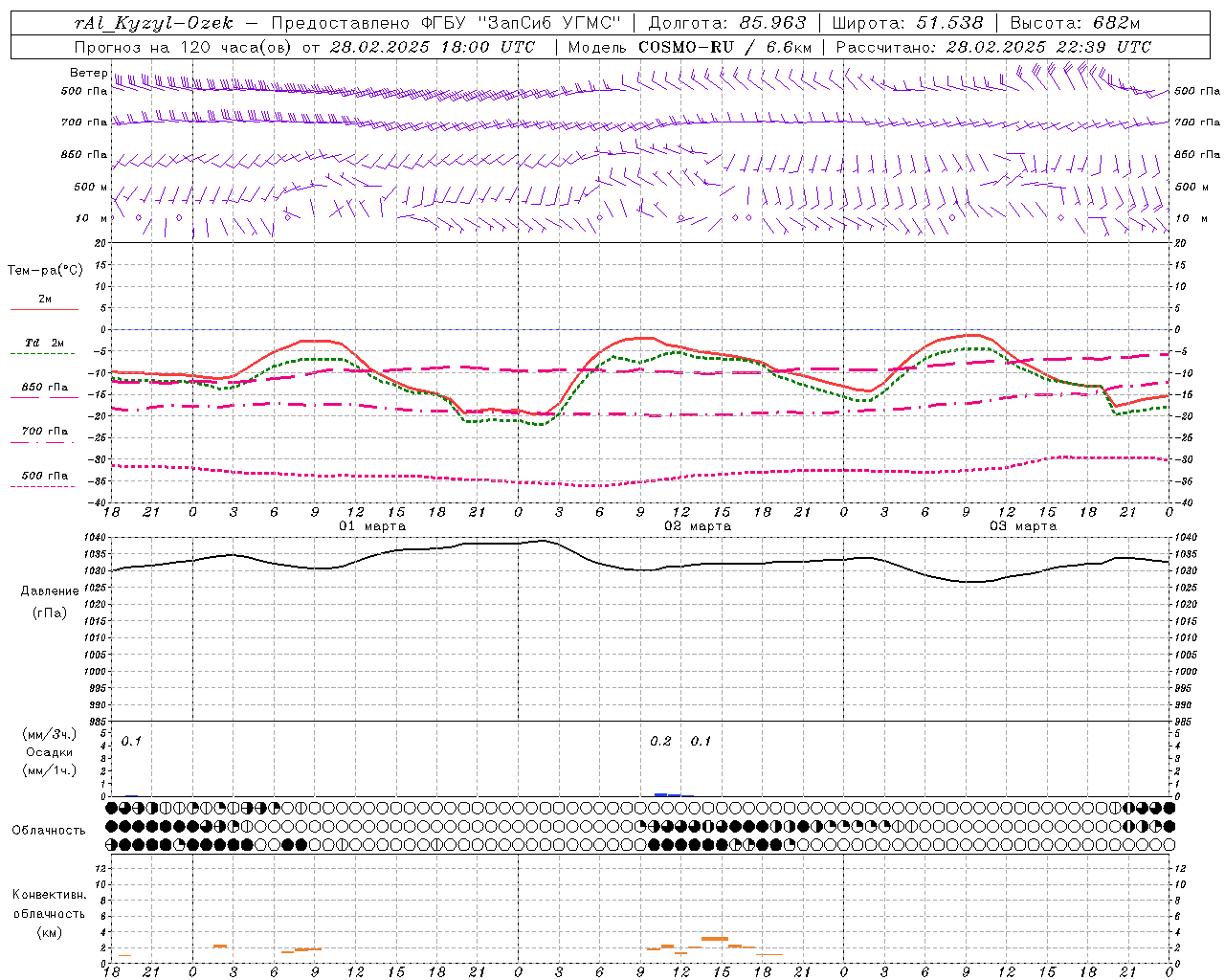Click the Широта: 51.538 value
This screenshot has width=1225, height=980.
pos(908,23)
